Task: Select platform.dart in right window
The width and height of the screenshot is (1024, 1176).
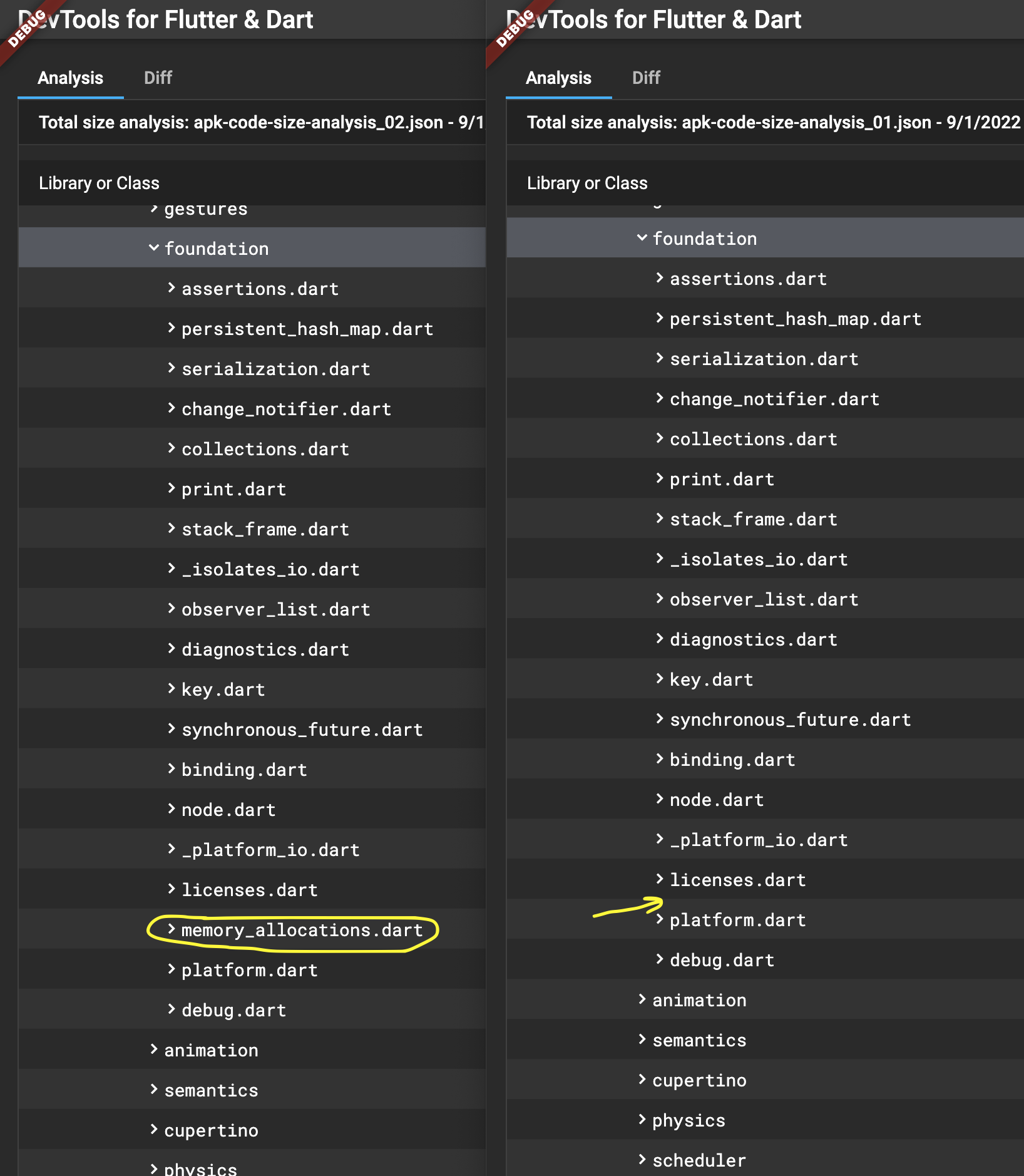Action: coord(738,920)
